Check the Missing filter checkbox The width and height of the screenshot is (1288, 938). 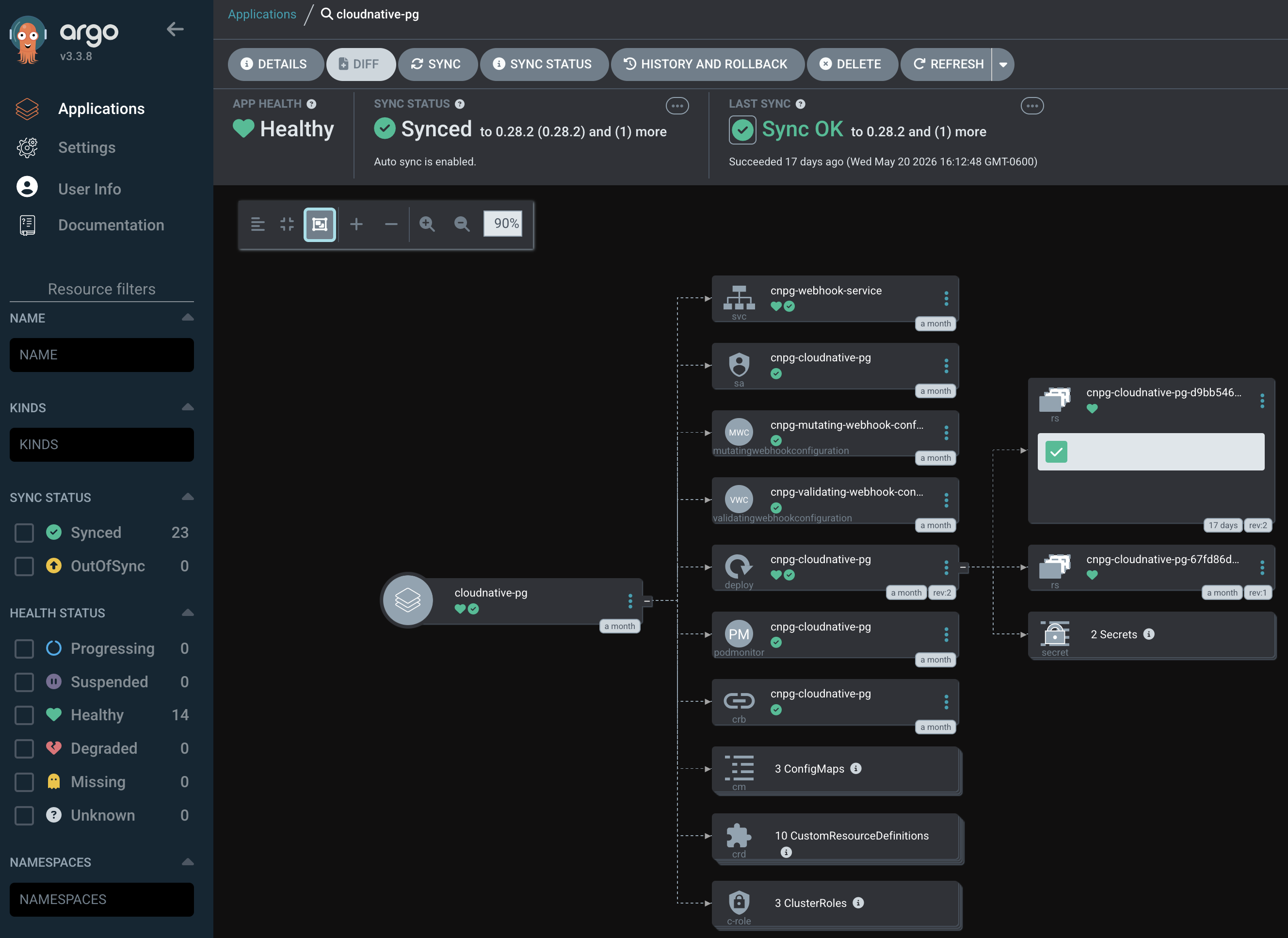pos(24,782)
